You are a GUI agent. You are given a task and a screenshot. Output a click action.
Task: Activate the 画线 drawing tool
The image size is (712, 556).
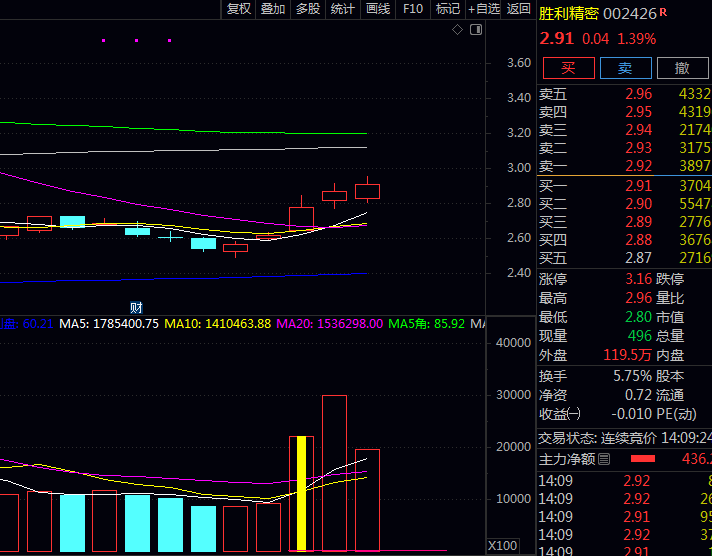coord(377,9)
